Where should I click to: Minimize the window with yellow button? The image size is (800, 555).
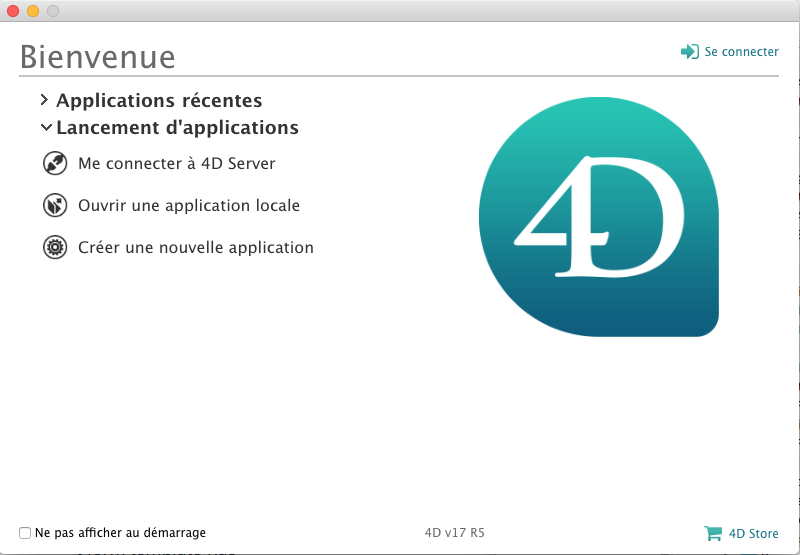click(x=33, y=11)
